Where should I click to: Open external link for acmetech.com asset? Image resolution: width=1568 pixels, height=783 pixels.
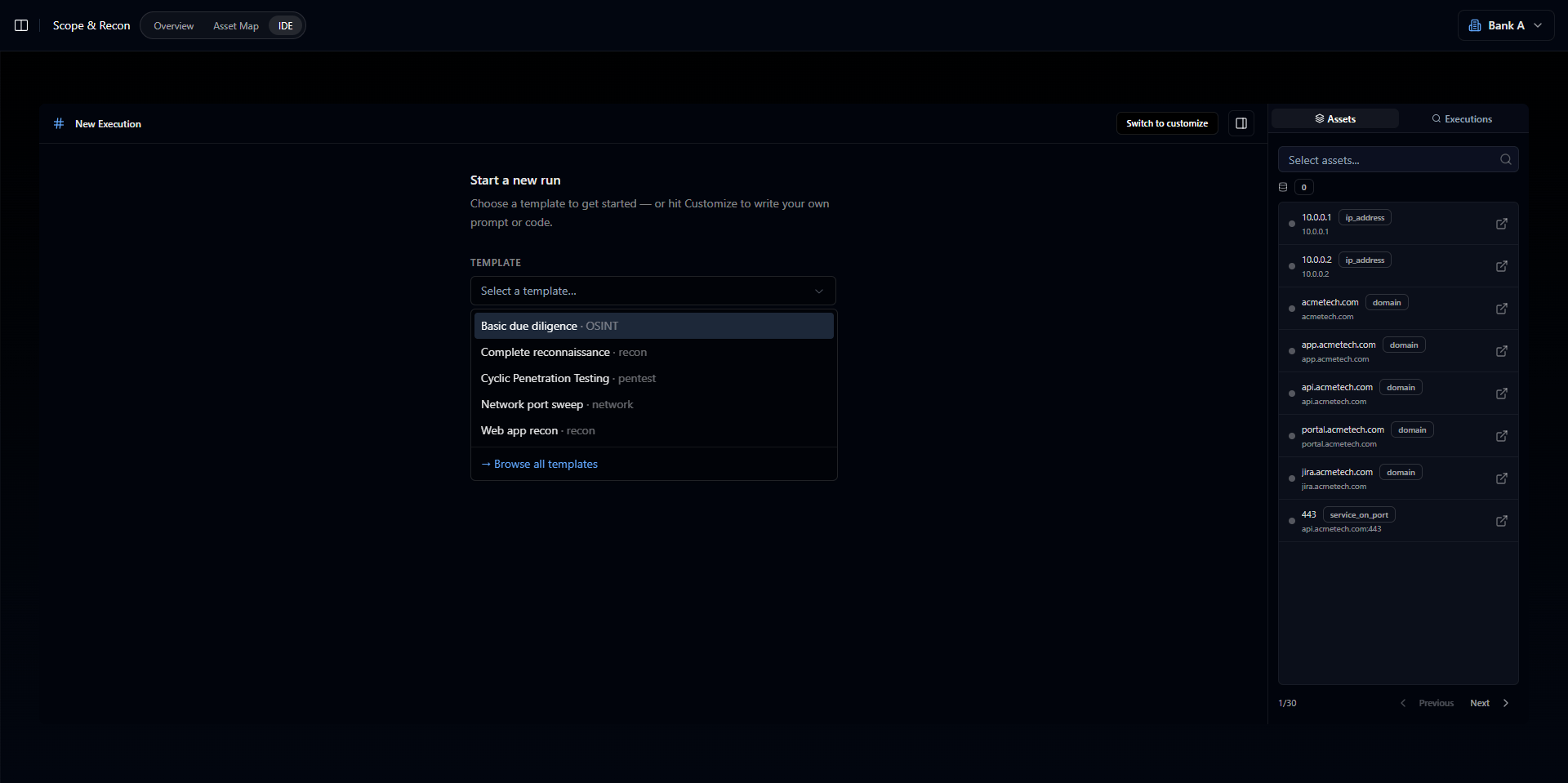click(1501, 309)
